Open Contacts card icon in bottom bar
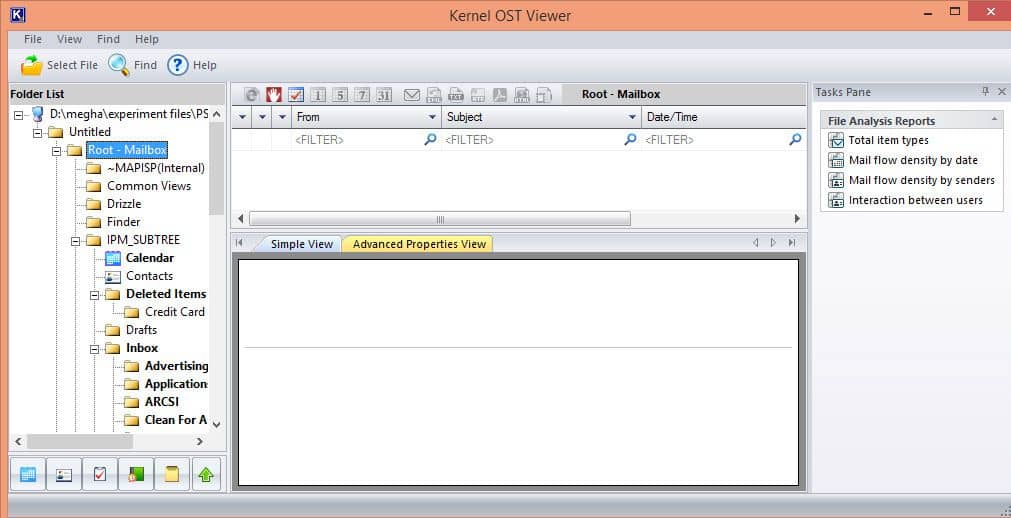Viewport: 1011px width, 518px height. 64,475
